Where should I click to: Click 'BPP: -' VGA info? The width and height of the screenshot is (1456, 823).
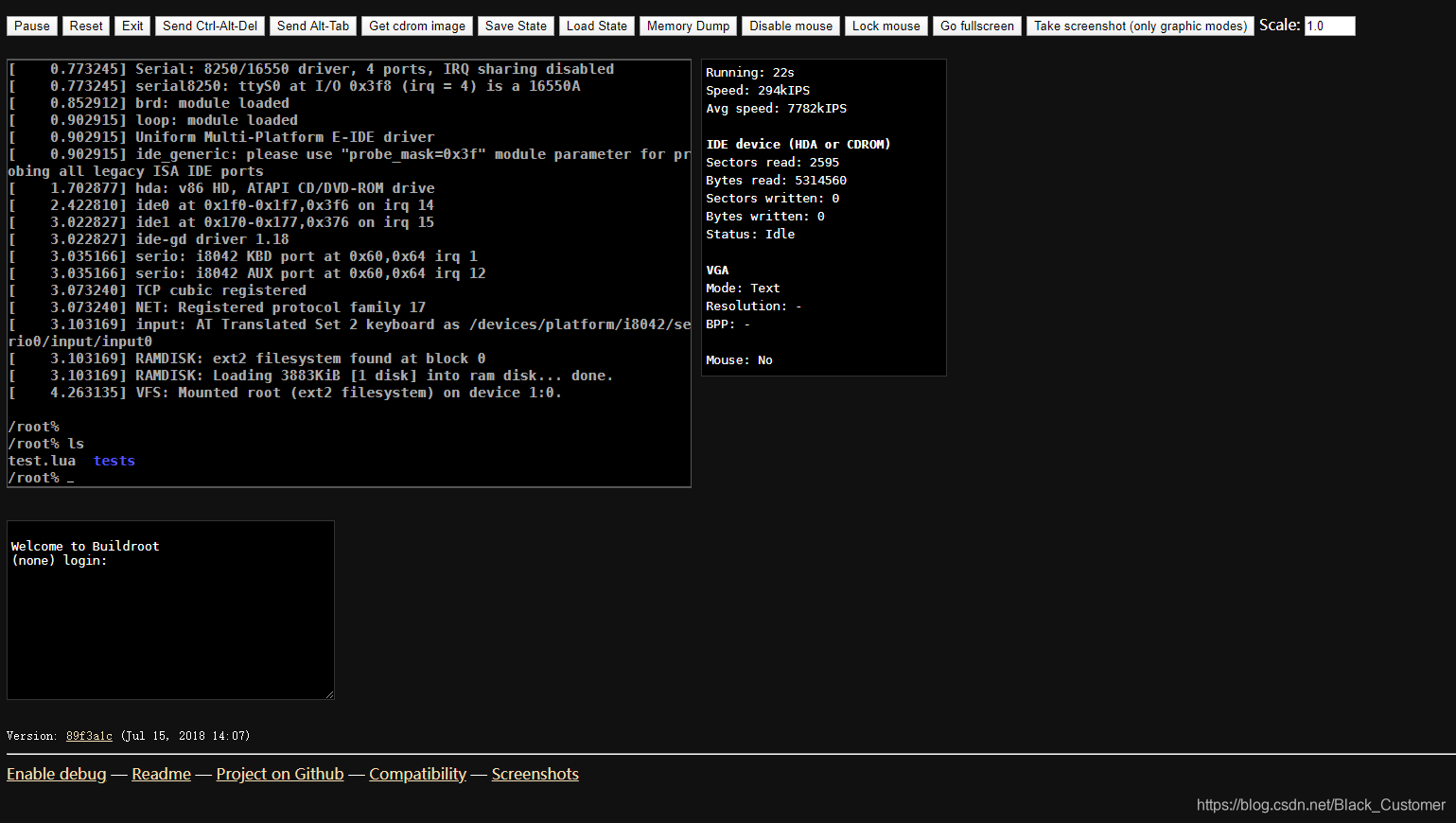(728, 324)
